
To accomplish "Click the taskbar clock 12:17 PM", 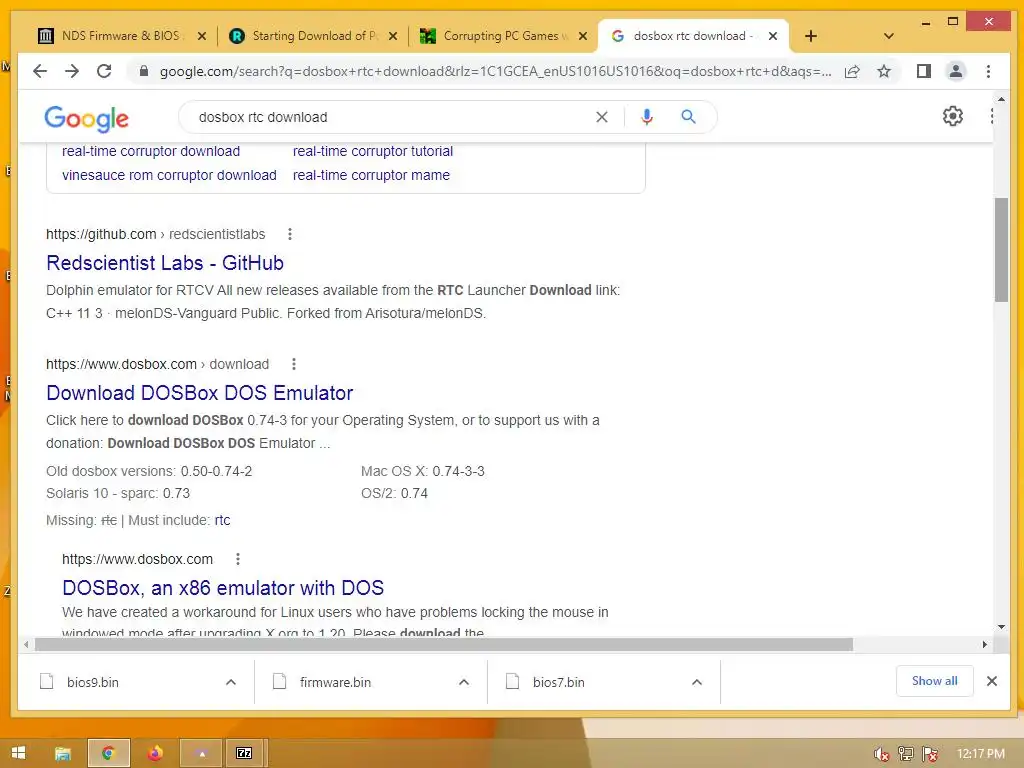I will (x=980, y=754).
